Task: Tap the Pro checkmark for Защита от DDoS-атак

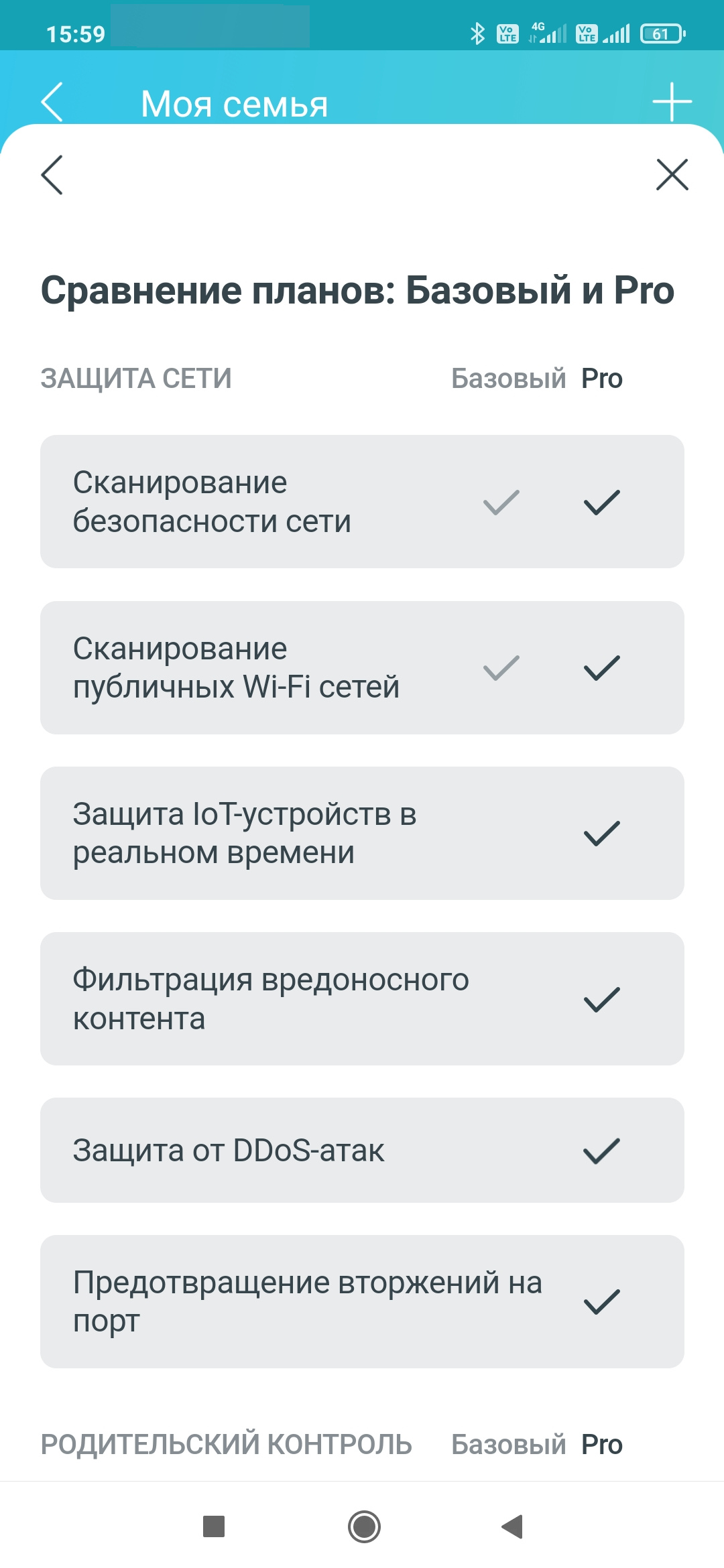Action: click(x=601, y=1151)
